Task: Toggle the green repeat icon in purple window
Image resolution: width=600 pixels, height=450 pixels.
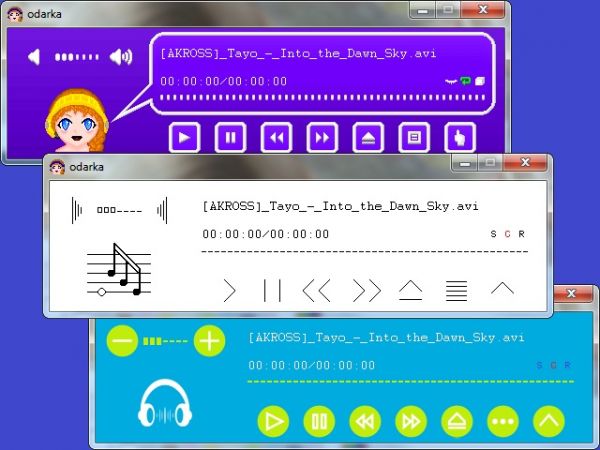Action: tap(465, 81)
